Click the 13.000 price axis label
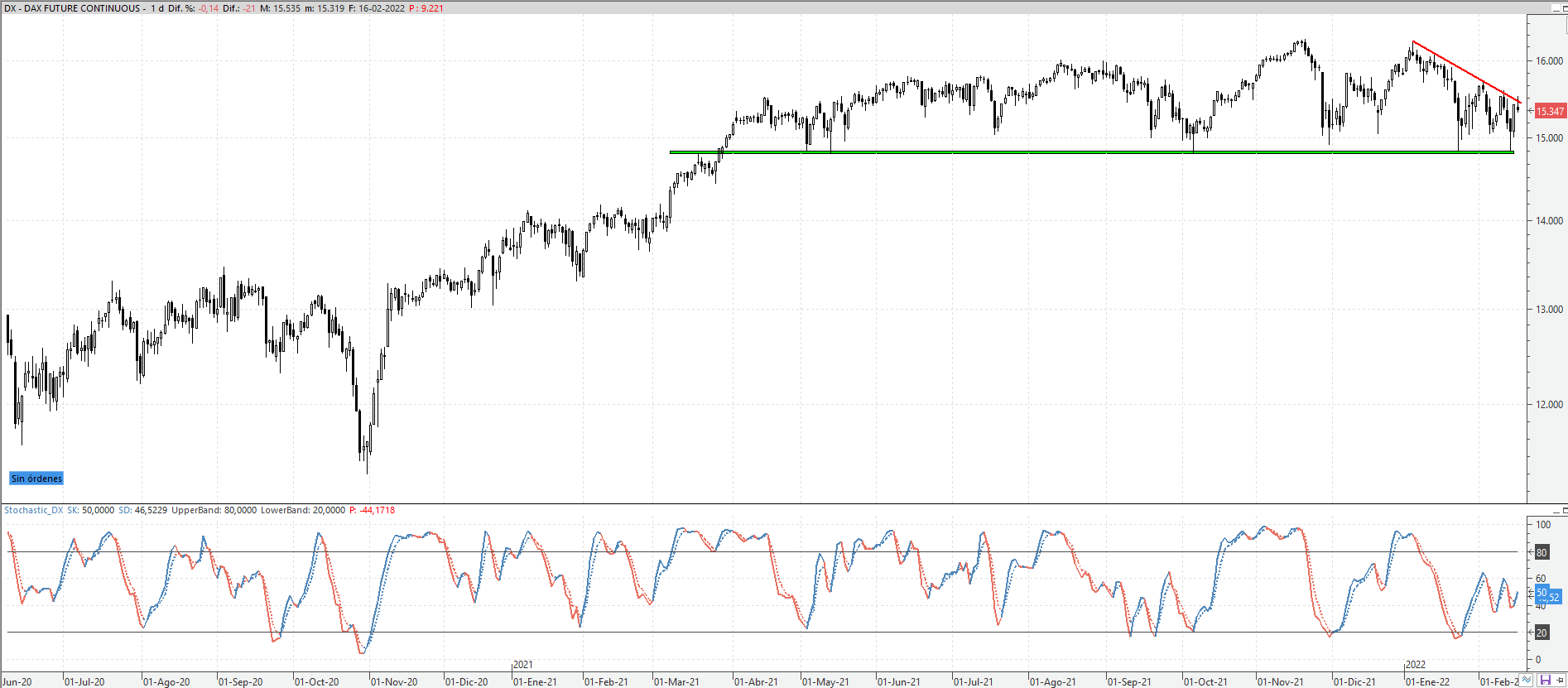Image resolution: width=1568 pixels, height=688 pixels. point(1550,309)
